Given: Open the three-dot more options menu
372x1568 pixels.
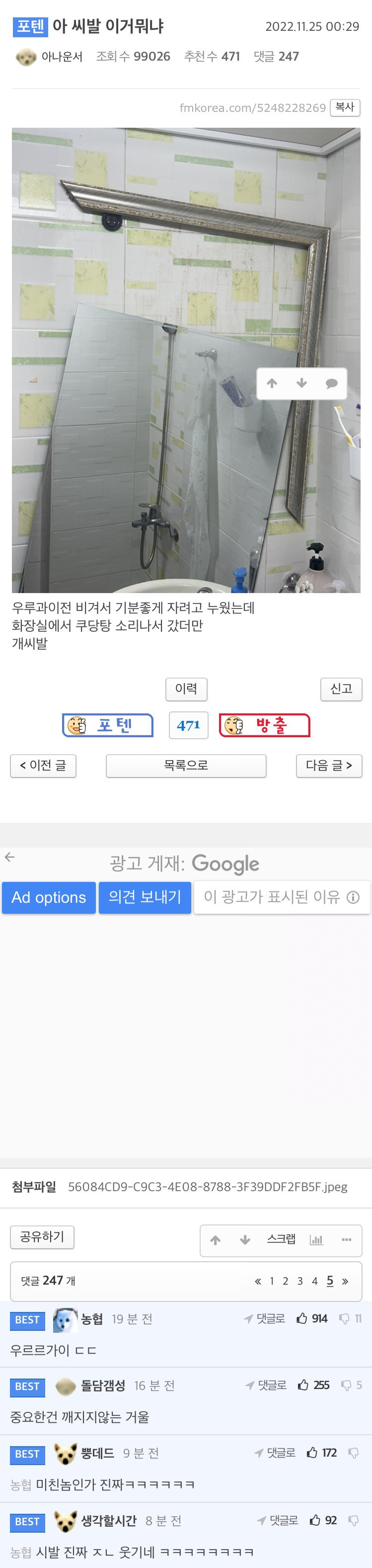Looking at the screenshot, I should tap(347, 1240).
